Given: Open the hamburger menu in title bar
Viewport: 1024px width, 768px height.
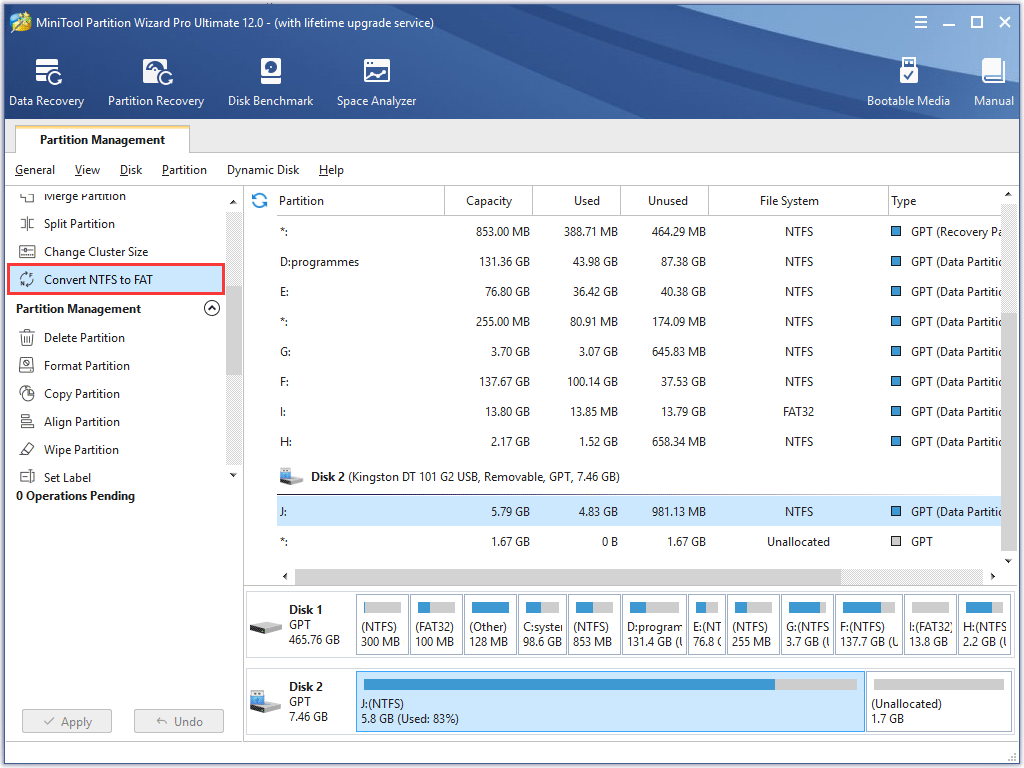Looking at the screenshot, I should [921, 22].
